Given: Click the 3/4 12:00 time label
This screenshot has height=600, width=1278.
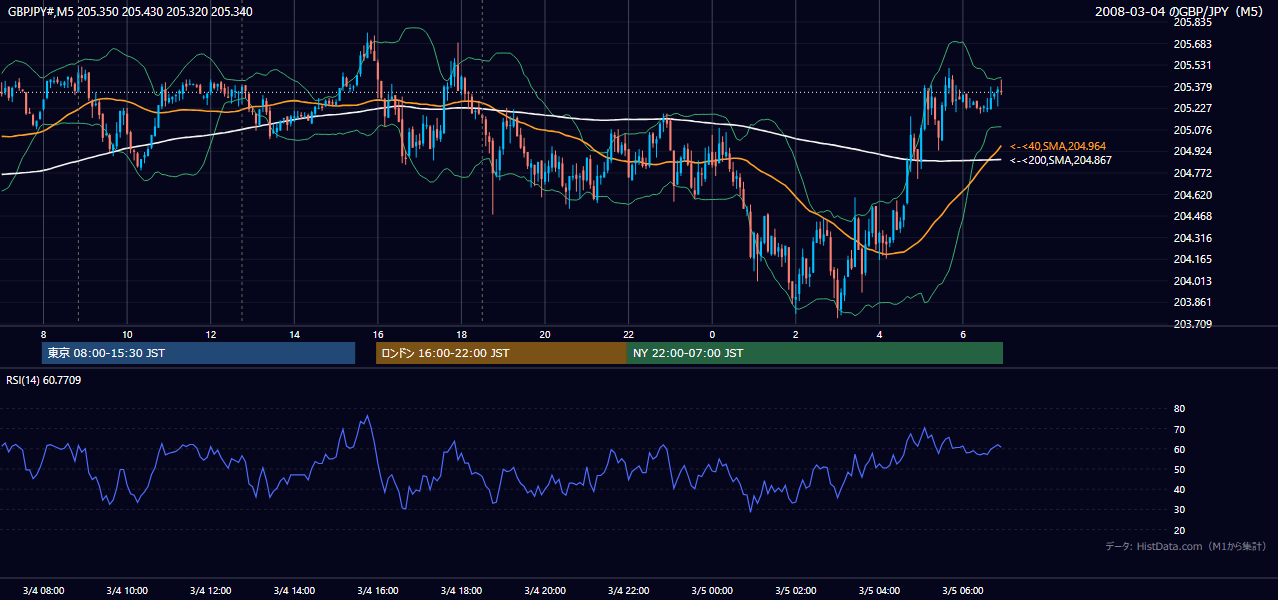Looking at the screenshot, I should coord(210,590).
